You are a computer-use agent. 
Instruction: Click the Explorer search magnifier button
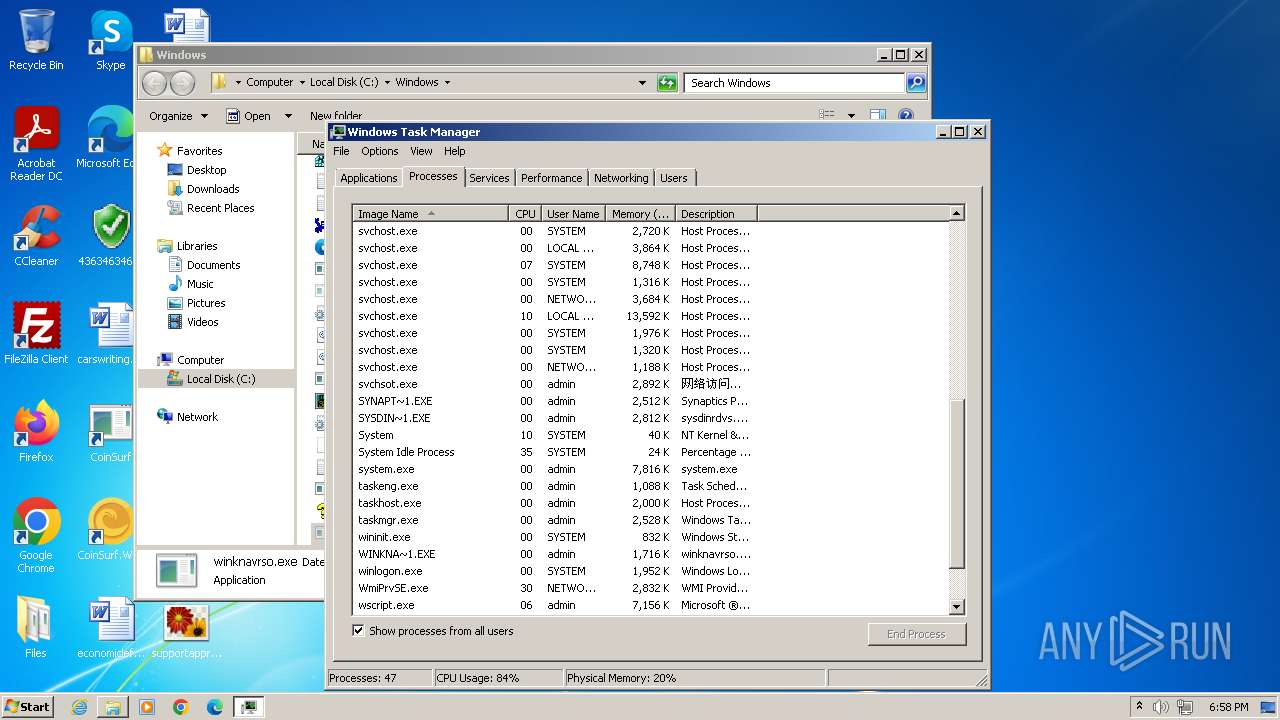tap(916, 83)
